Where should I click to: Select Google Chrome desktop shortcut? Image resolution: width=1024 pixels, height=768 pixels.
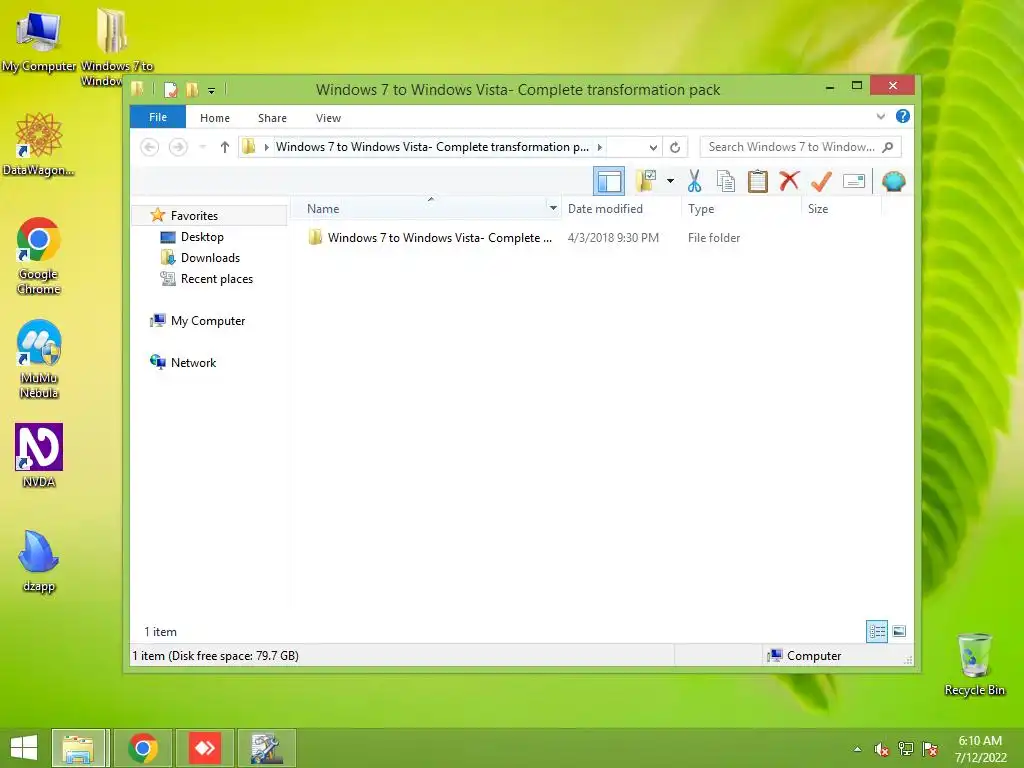click(39, 256)
